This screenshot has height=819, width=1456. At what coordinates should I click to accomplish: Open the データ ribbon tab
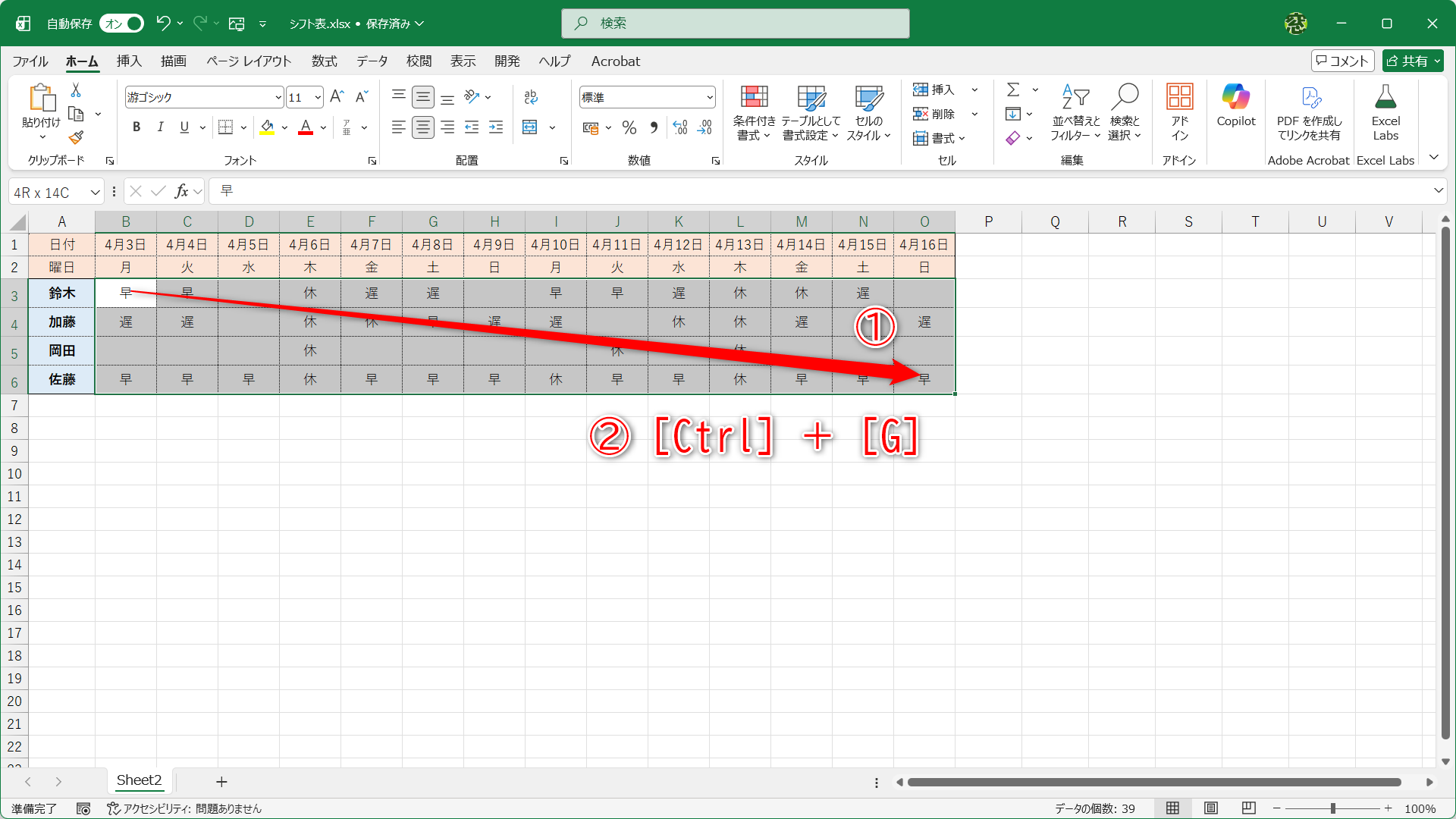click(372, 61)
